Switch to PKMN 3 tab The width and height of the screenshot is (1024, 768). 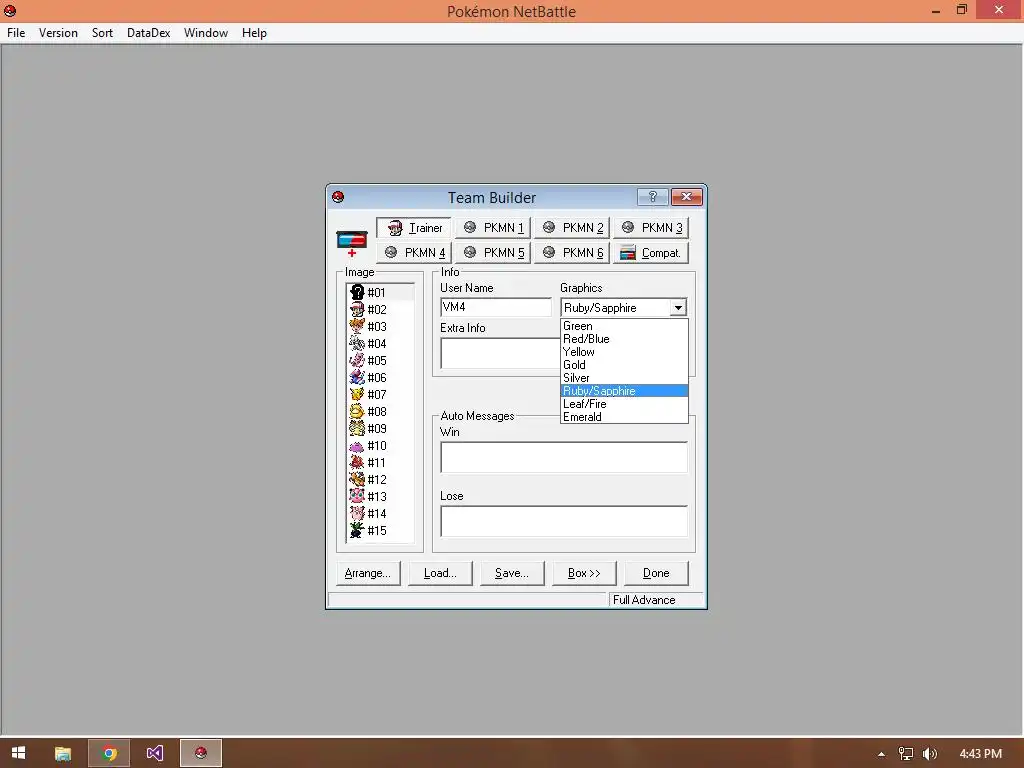tap(651, 228)
